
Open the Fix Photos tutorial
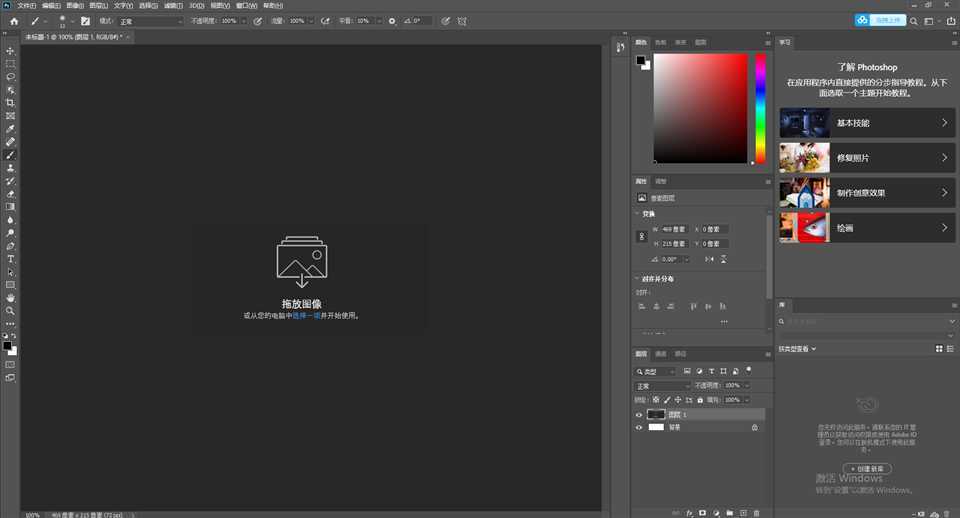(x=867, y=158)
